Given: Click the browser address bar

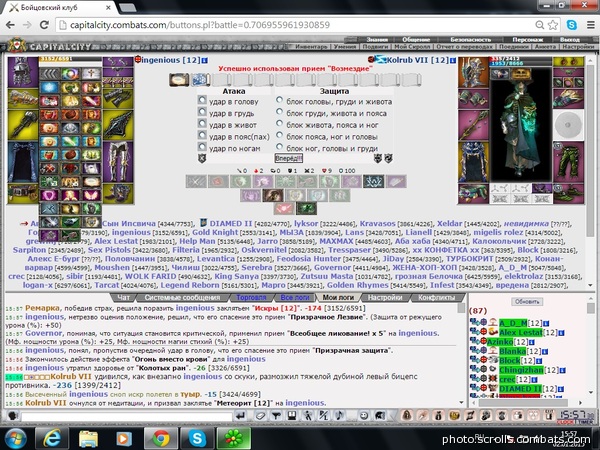Looking at the screenshot, I should coord(297,25).
